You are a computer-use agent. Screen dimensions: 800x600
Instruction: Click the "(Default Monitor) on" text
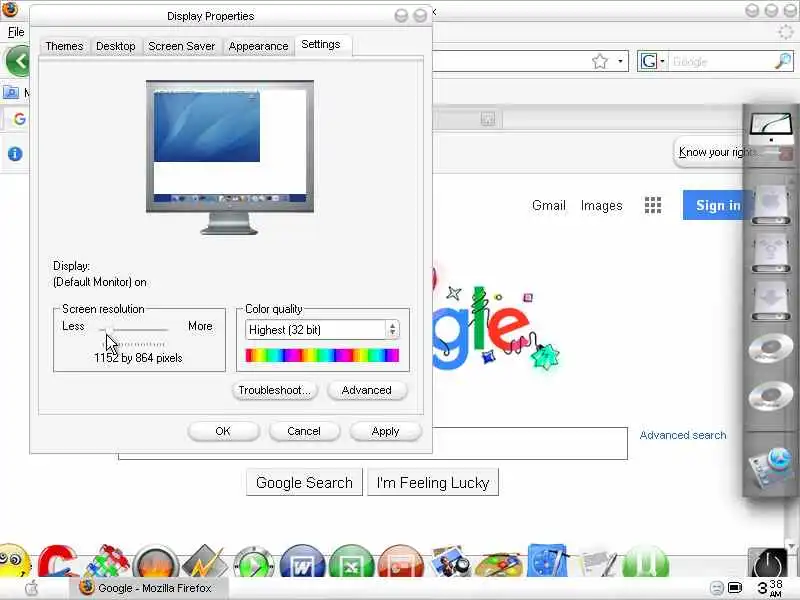tap(100, 282)
